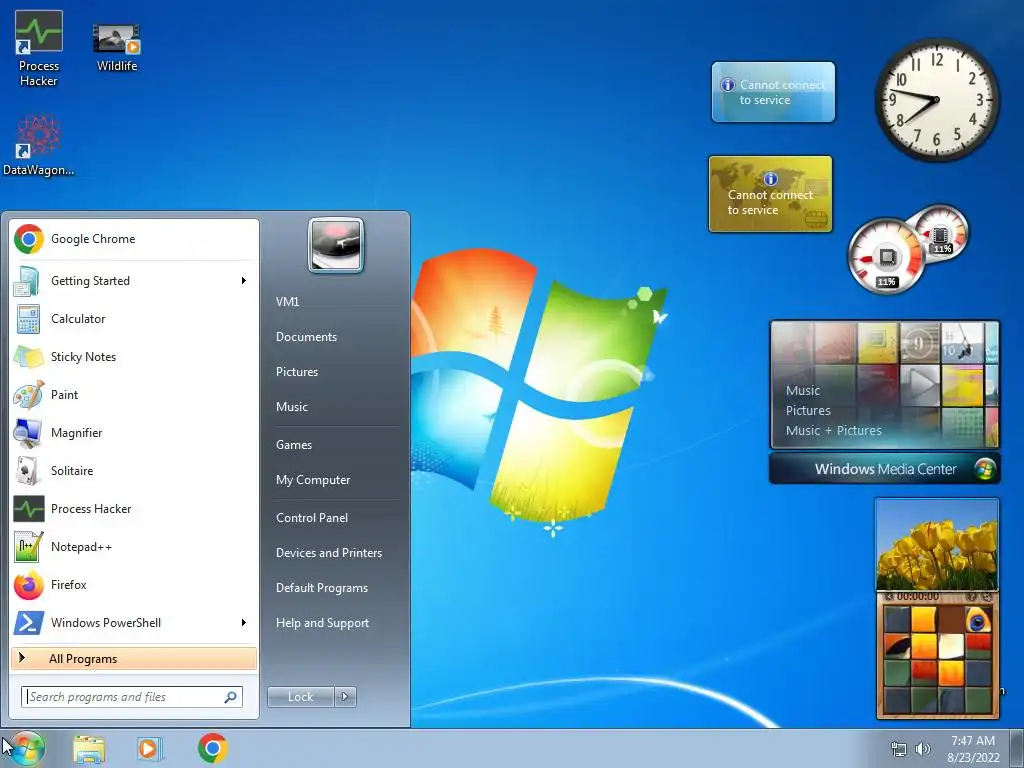
Task: Open My Computer
Action: coord(334,480)
